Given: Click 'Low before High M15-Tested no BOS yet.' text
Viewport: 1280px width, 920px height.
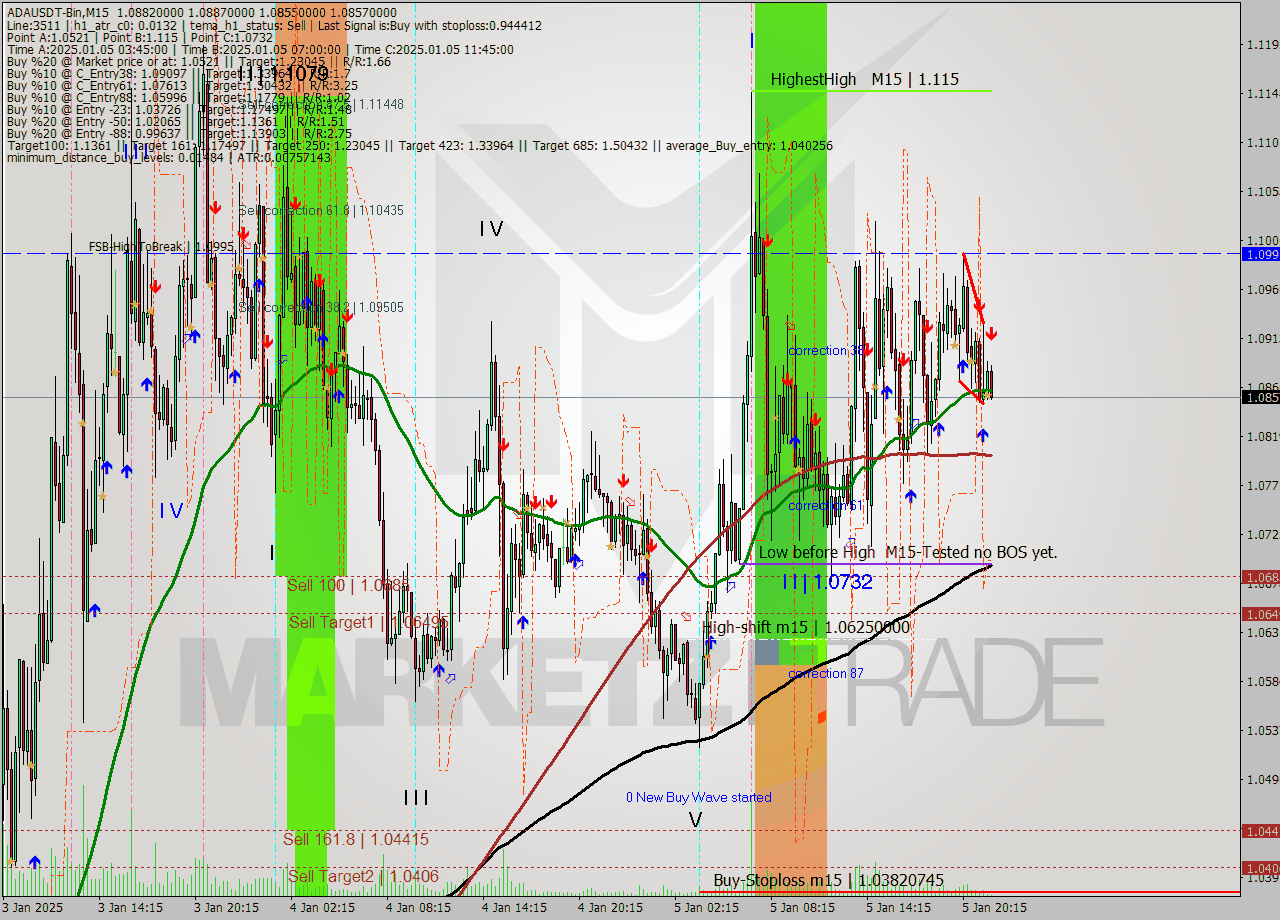Looking at the screenshot, I should [907, 552].
